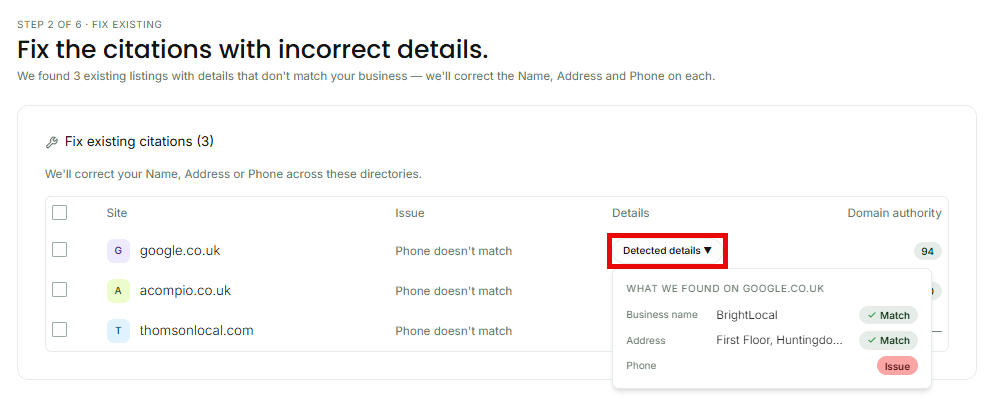Image resolution: width=996 pixels, height=404 pixels.
Task: Click the Site column header
Action: point(117,213)
